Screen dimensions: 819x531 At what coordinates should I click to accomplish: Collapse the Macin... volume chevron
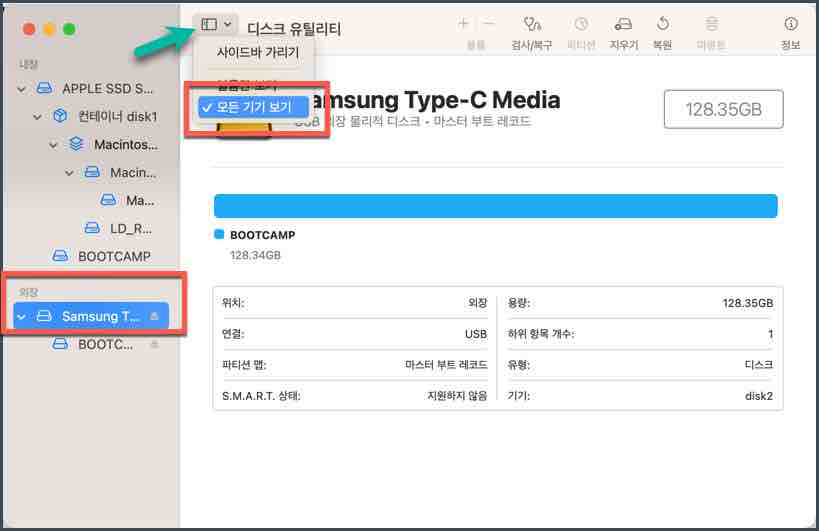(69, 173)
